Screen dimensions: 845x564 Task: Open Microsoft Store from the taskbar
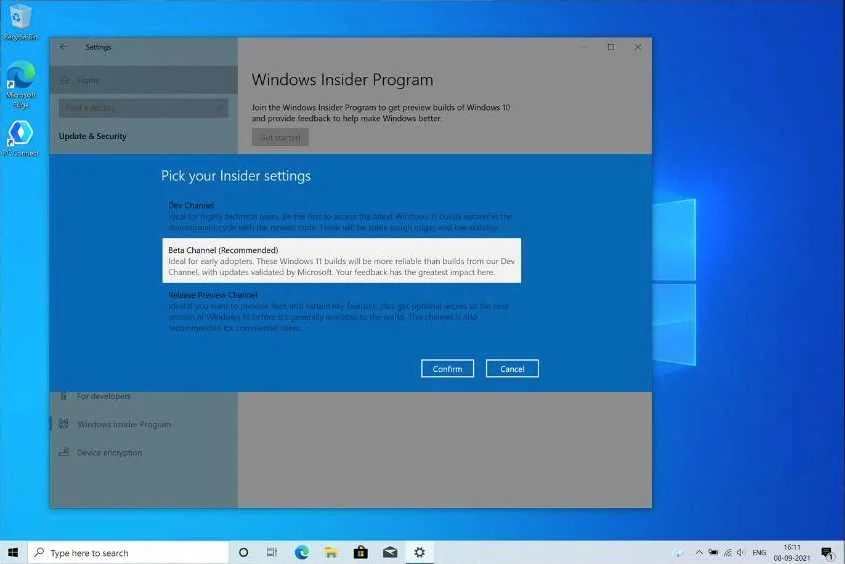click(361, 552)
